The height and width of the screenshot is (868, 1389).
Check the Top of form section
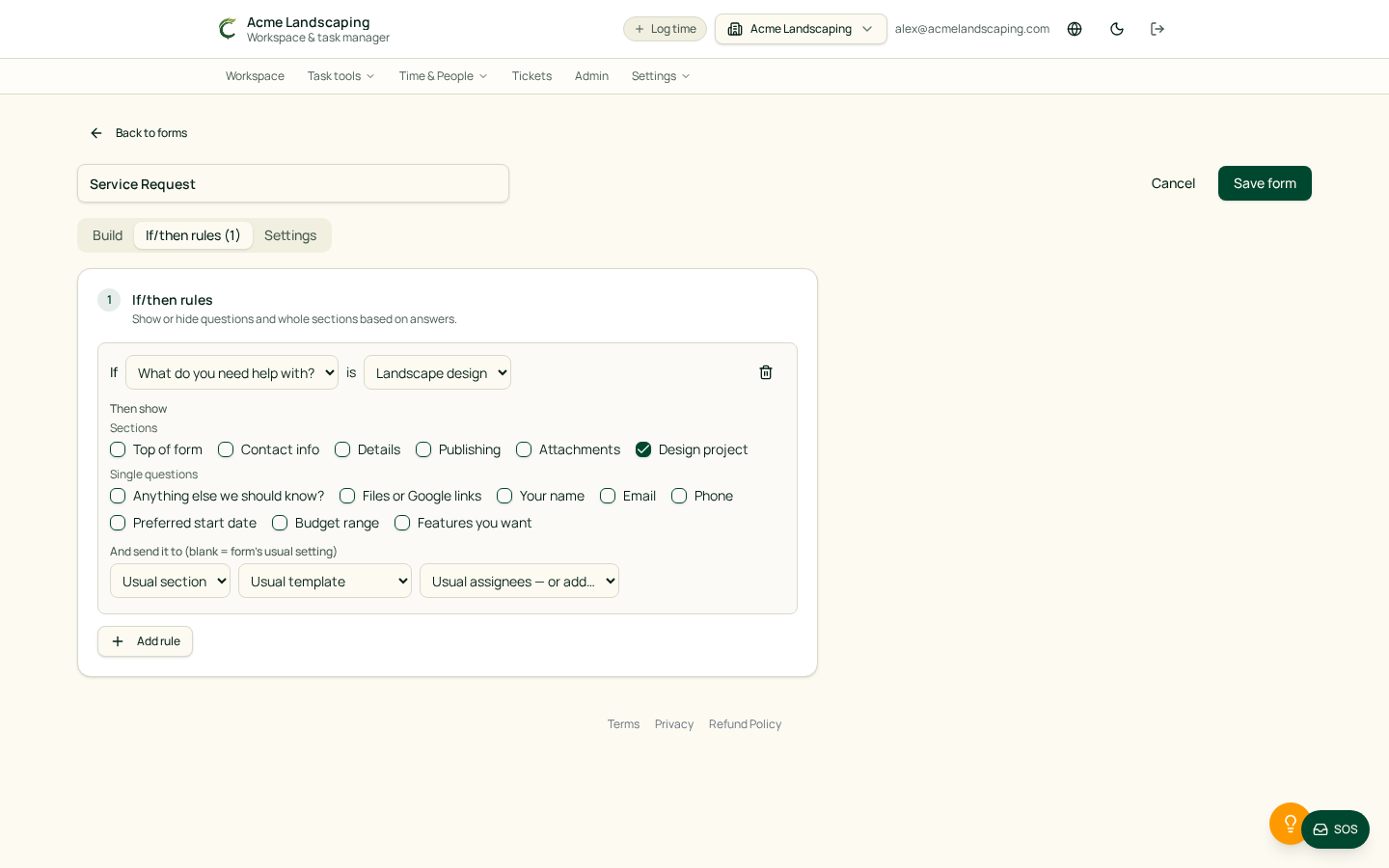pos(118,449)
